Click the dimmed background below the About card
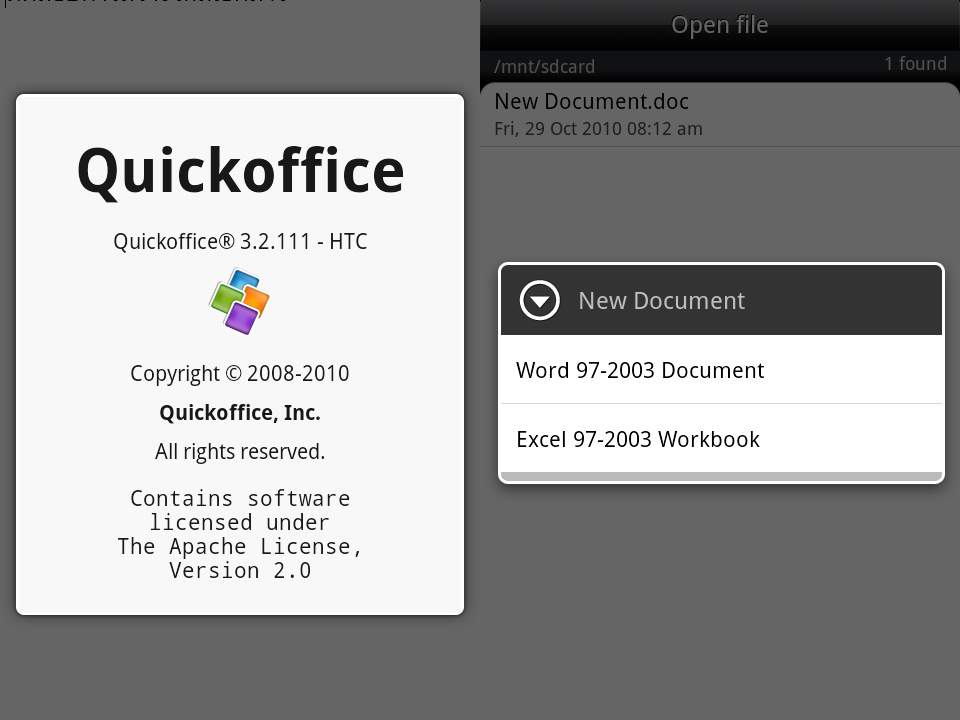Image resolution: width=960 pixels, height=720 pixels. click(240, 668)
